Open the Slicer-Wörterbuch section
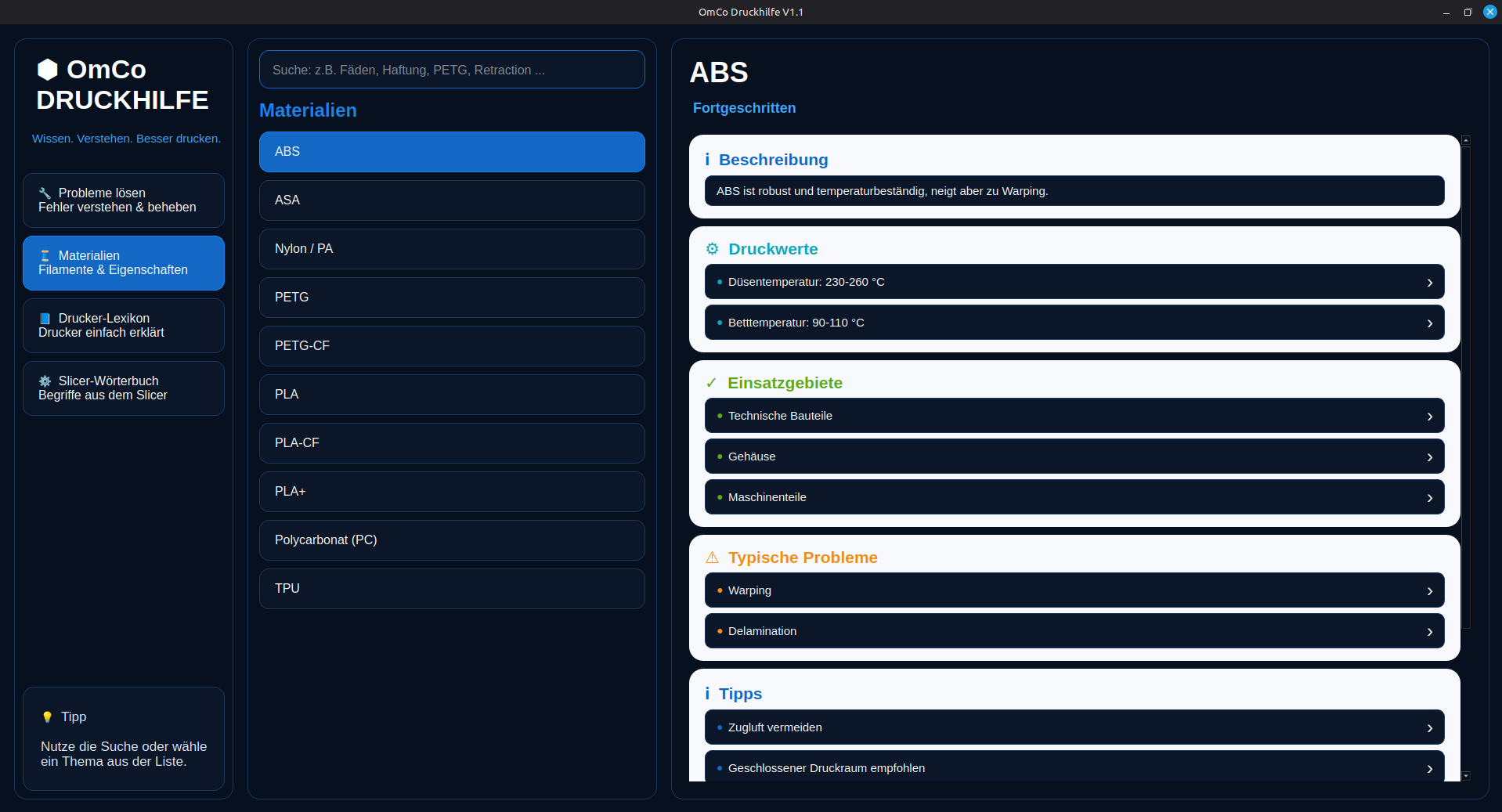Screen dimensions: 1502x812 point(124,388)
